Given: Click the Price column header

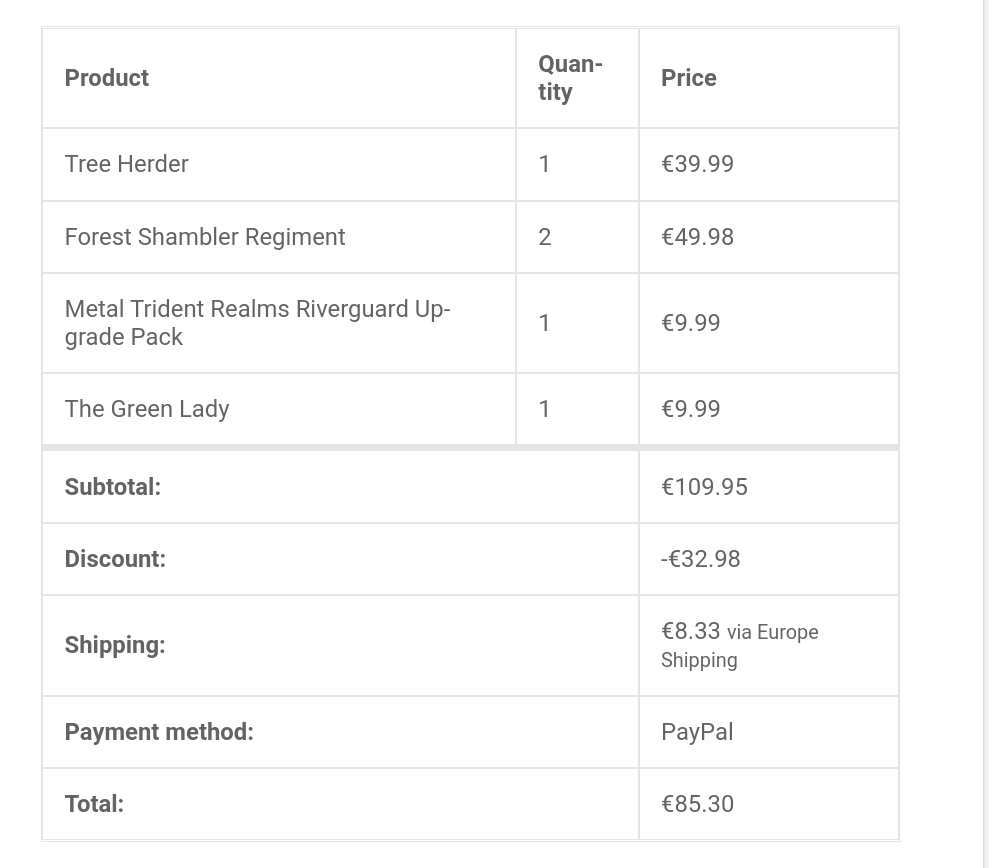Looking at the screenshot, I should pyautogui.click(x=689, y=78).
